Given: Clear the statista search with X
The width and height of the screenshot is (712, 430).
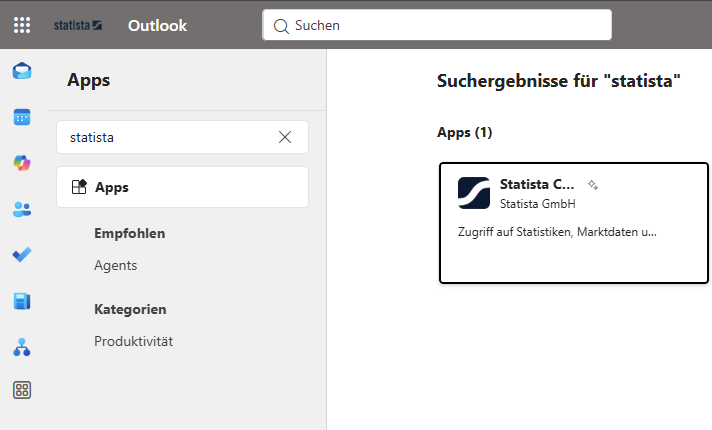Looking at the screenshot, I should point(285,137).
